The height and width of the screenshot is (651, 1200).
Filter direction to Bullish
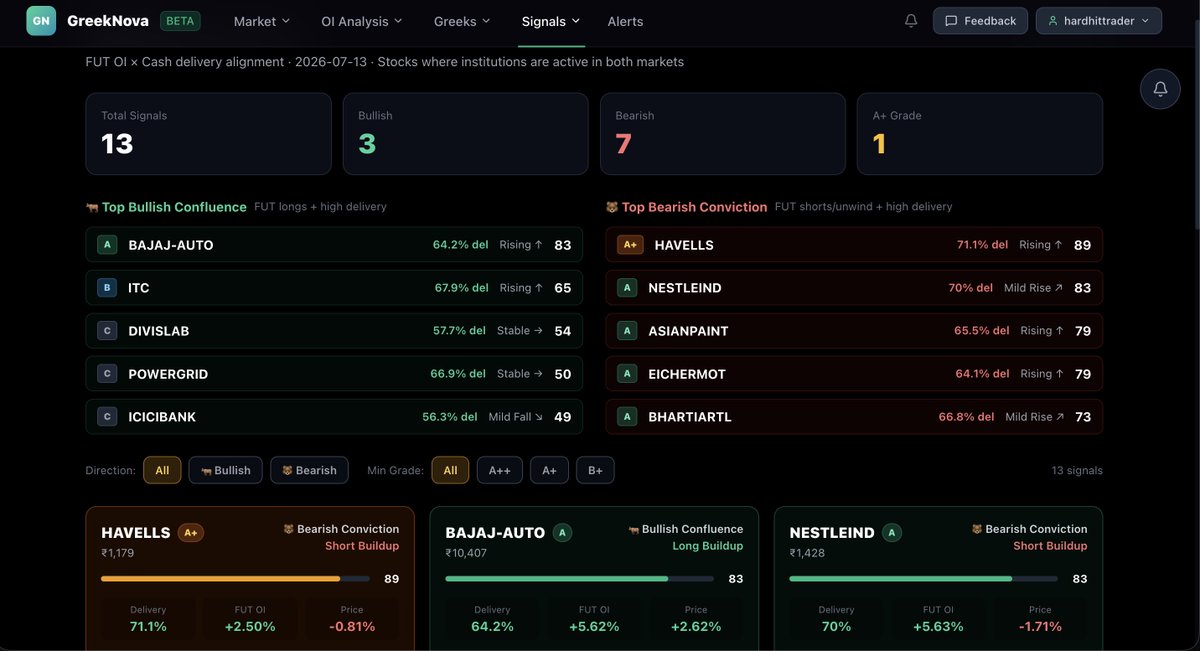226,470
